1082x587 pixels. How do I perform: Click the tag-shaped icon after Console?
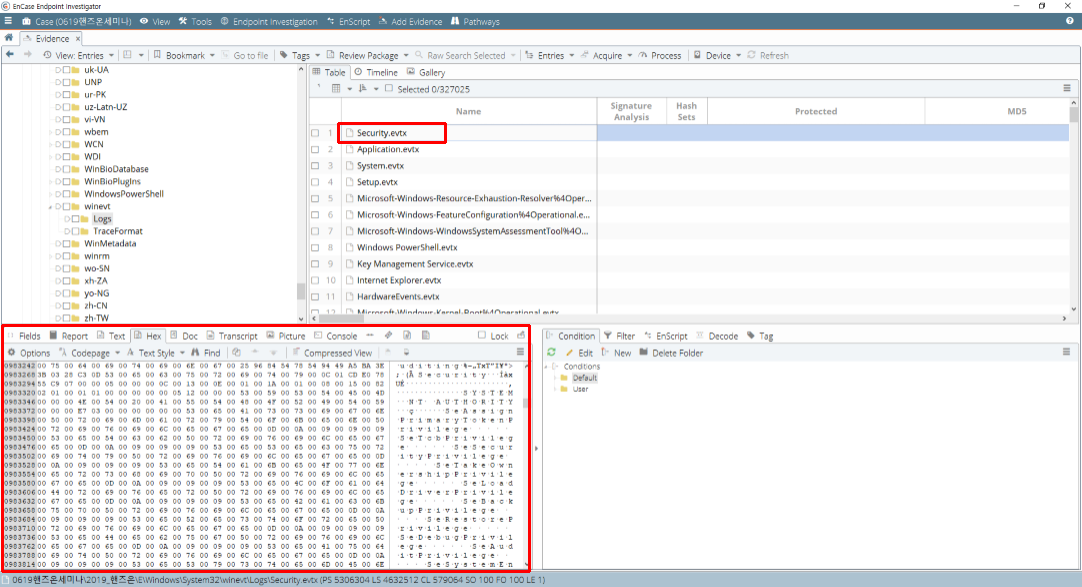[388, 335]
